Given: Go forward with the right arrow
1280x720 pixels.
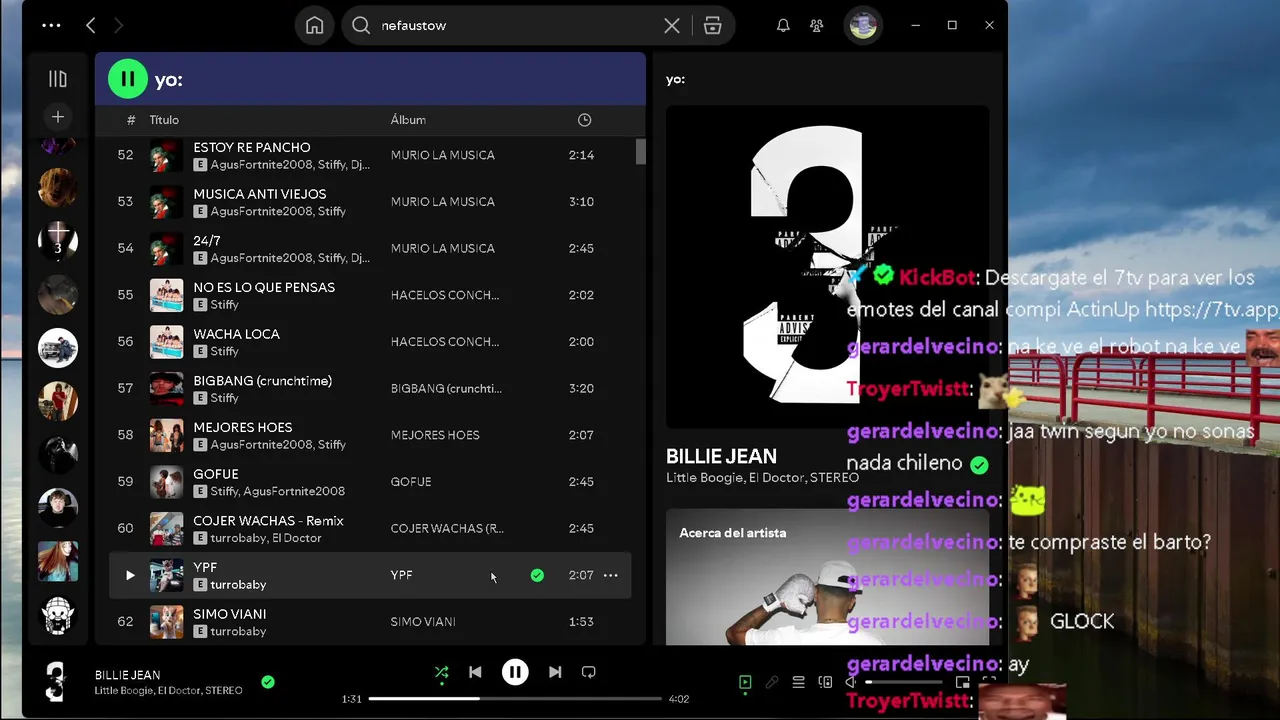Looking at the screenshot, I should [119, 26].
